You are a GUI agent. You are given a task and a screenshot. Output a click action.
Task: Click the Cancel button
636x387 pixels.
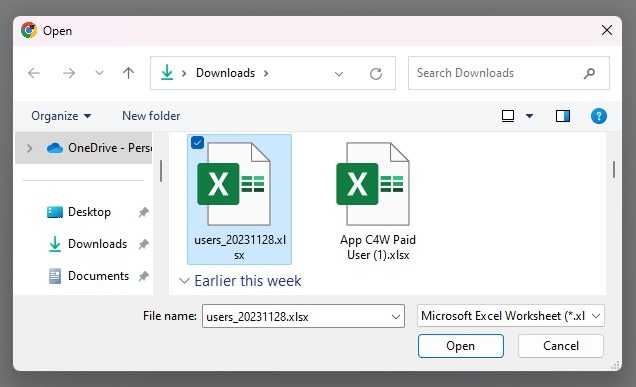pos(561,346)
